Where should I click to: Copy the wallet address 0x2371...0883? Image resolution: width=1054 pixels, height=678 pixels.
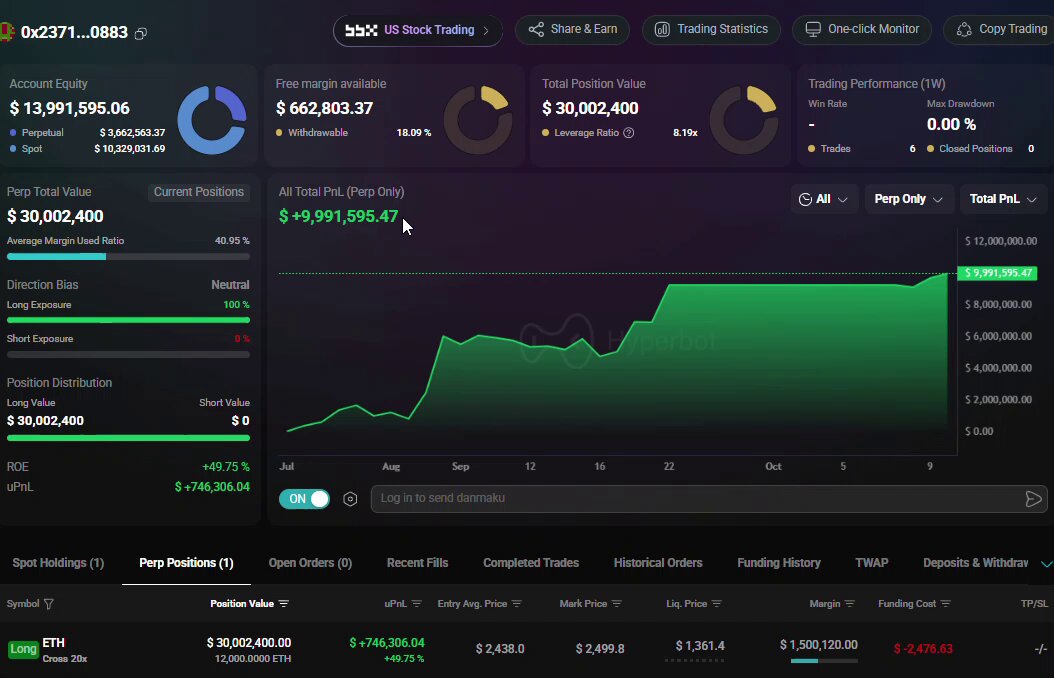pos(140,33)
